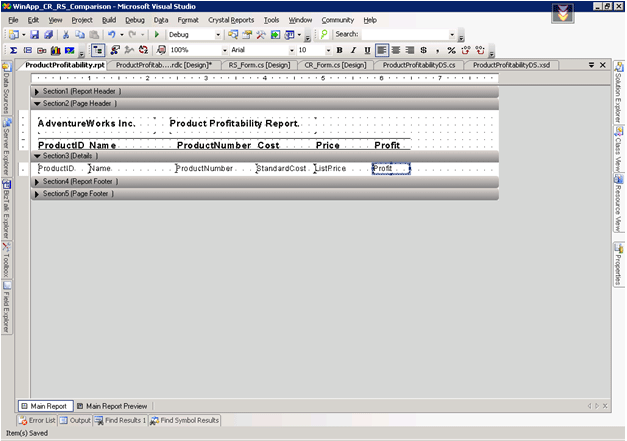Viewport: 627px width, 441px height.
Task: Open the Toolbox side panel
Action: click(x=7, y=259)
